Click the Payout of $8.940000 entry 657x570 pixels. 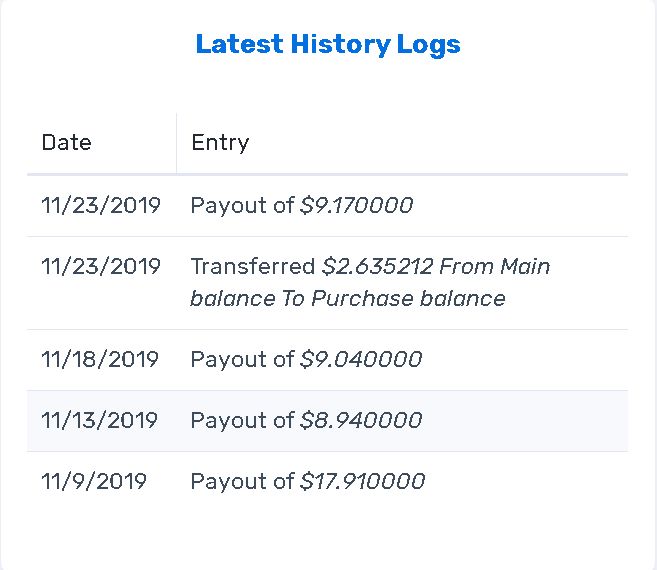pyautogui.click(x=306, y=420)
